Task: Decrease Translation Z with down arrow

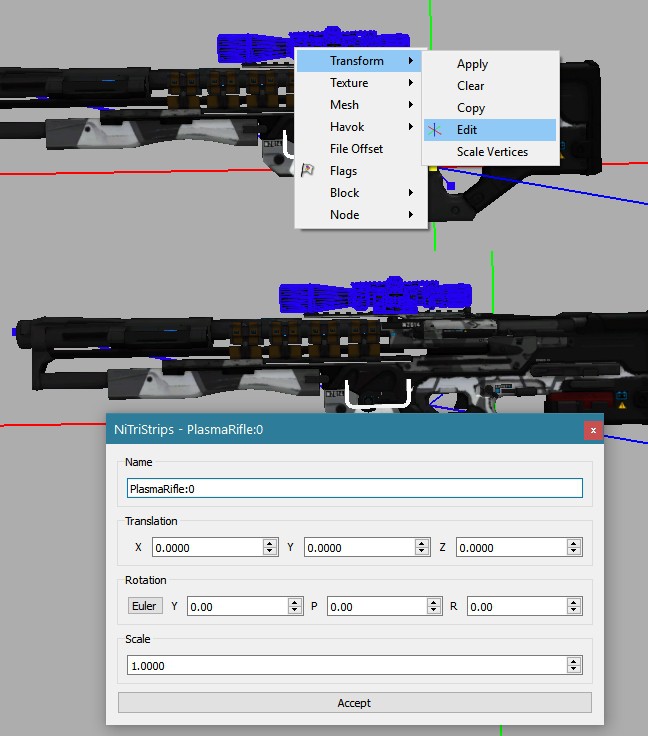Action: tap(574, 552)
